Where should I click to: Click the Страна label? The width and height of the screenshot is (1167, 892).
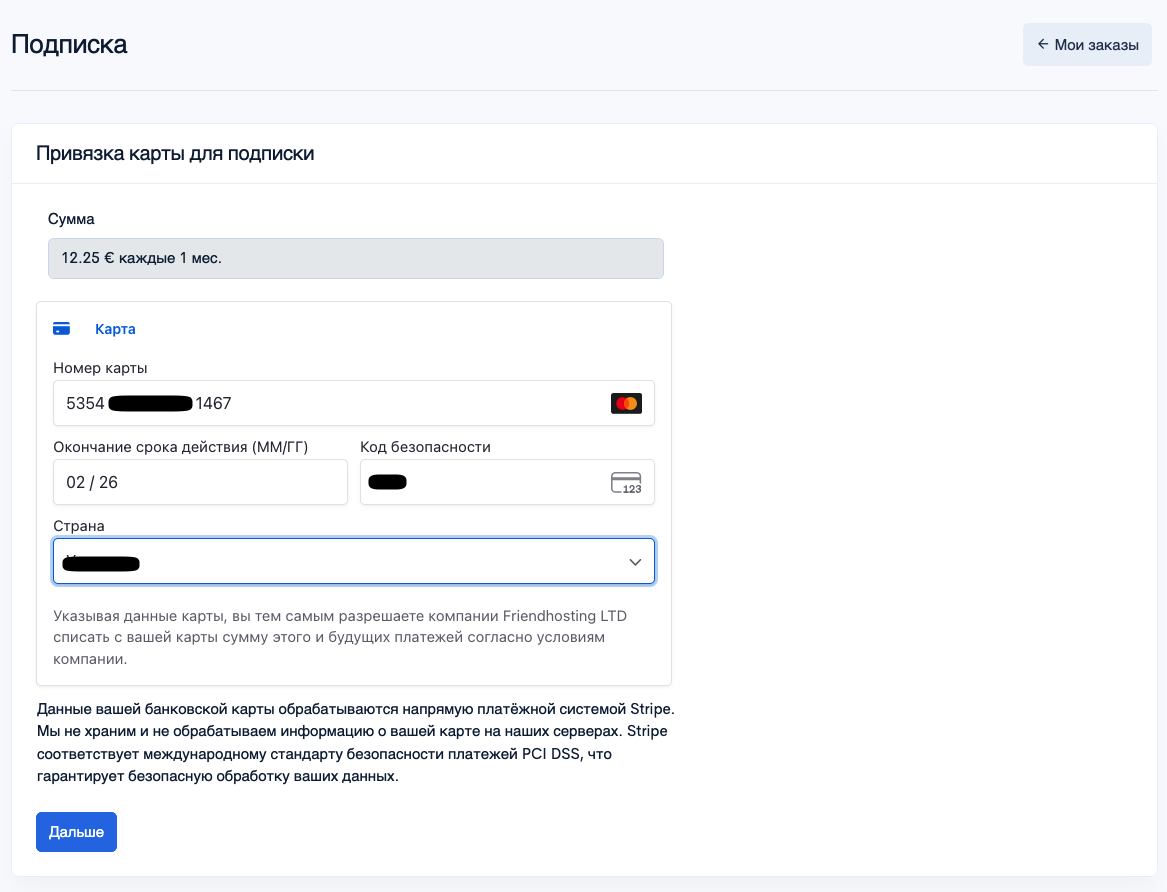coord(79,525)
